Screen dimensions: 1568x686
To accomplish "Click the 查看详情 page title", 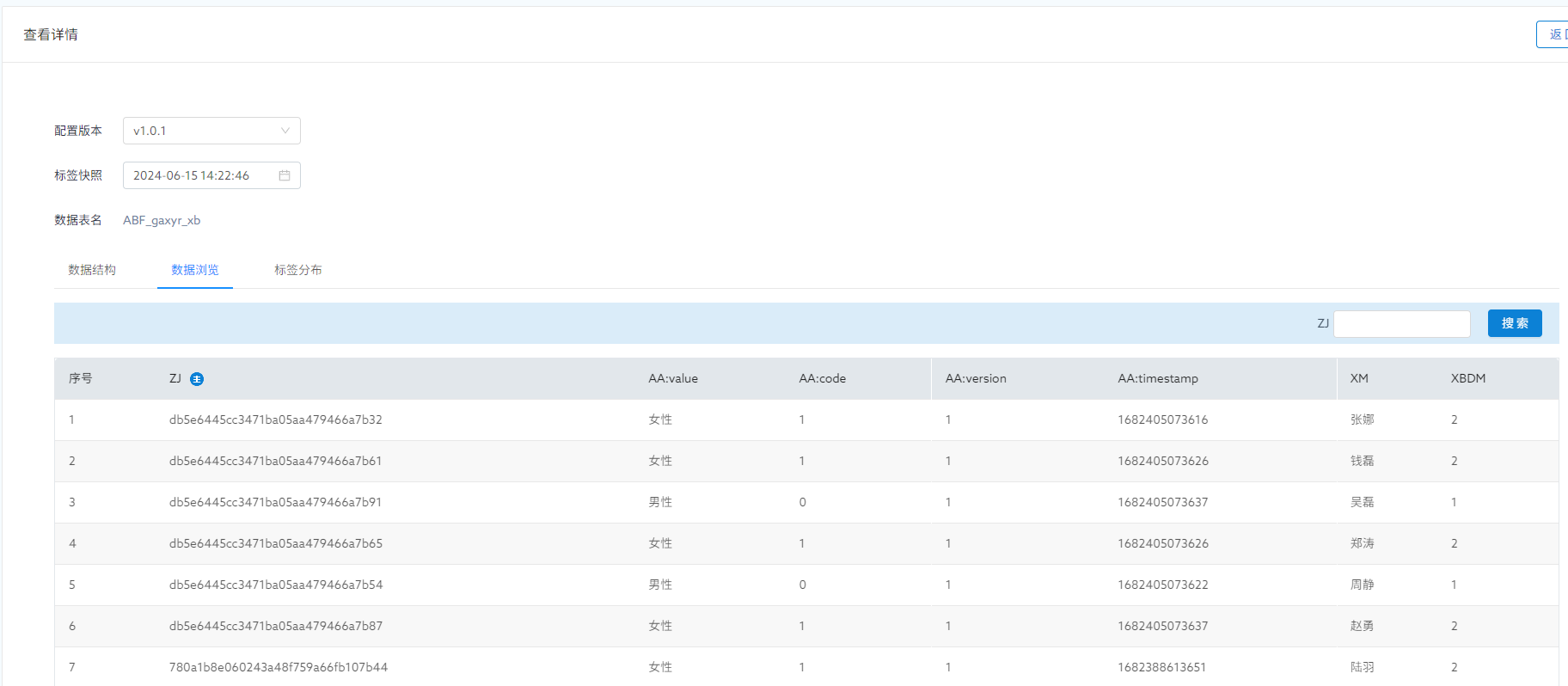I will point(51,34).
